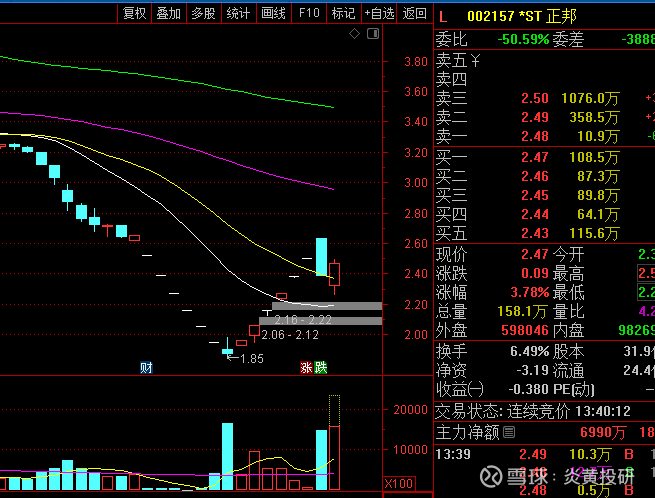Click the 财 financial marker on chart
The height and width of the screenshot is (498, 655).
146,367
